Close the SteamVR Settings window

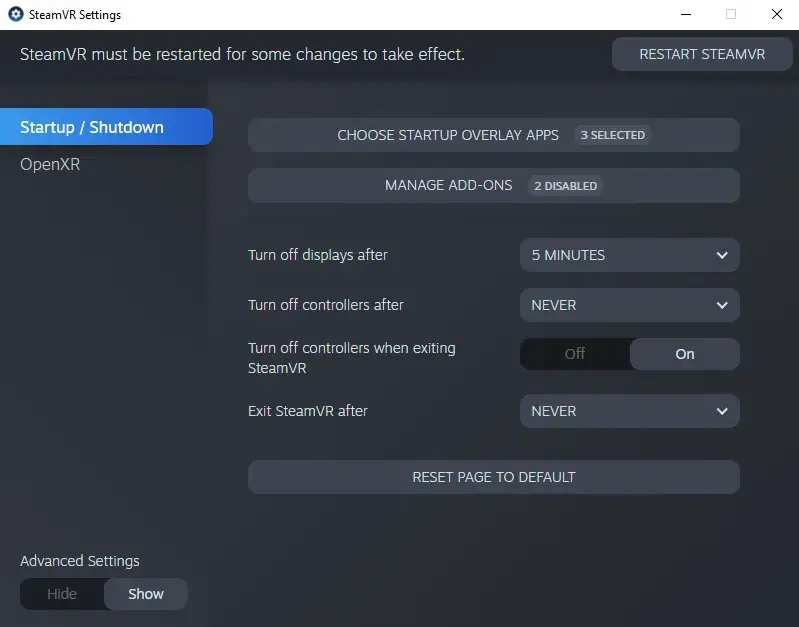777,14
